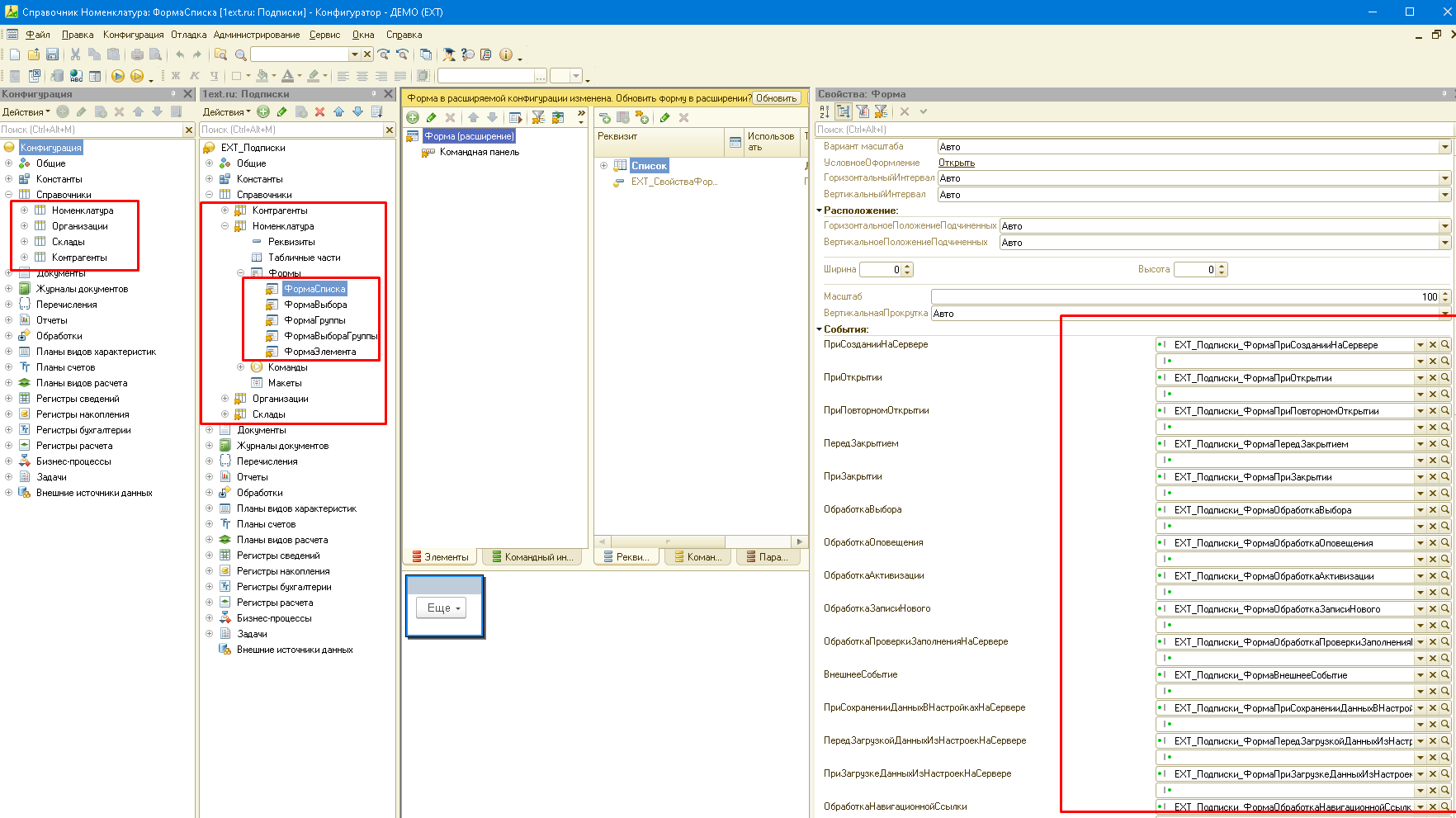Select ФормаЭлемента in forms list

point(320,352)
